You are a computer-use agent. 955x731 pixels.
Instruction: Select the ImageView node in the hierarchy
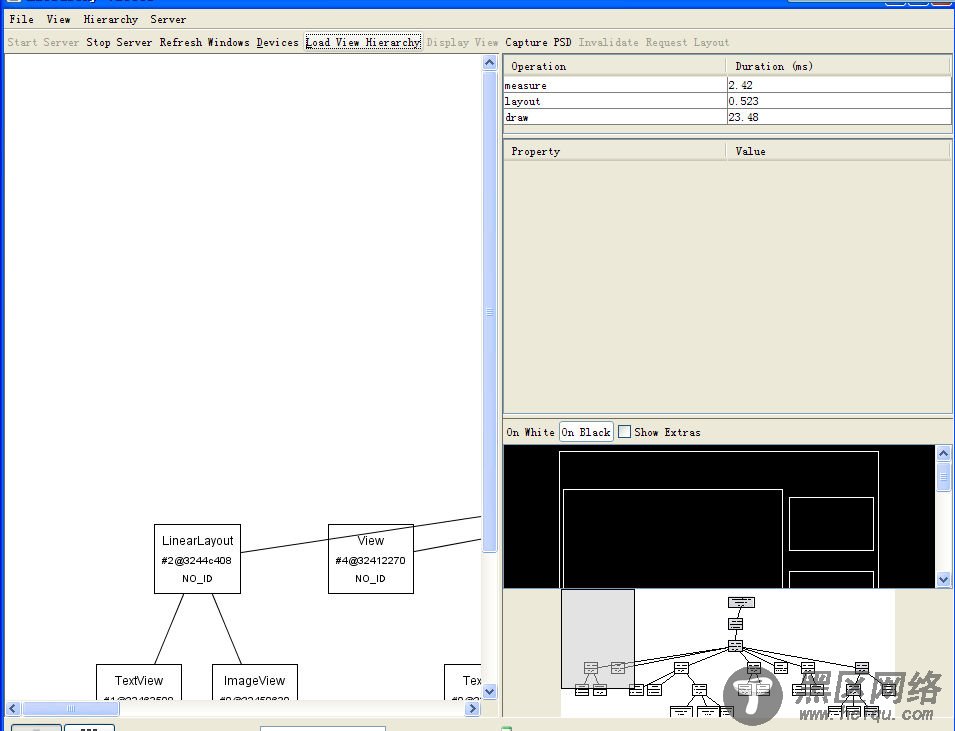click(255, 682)
